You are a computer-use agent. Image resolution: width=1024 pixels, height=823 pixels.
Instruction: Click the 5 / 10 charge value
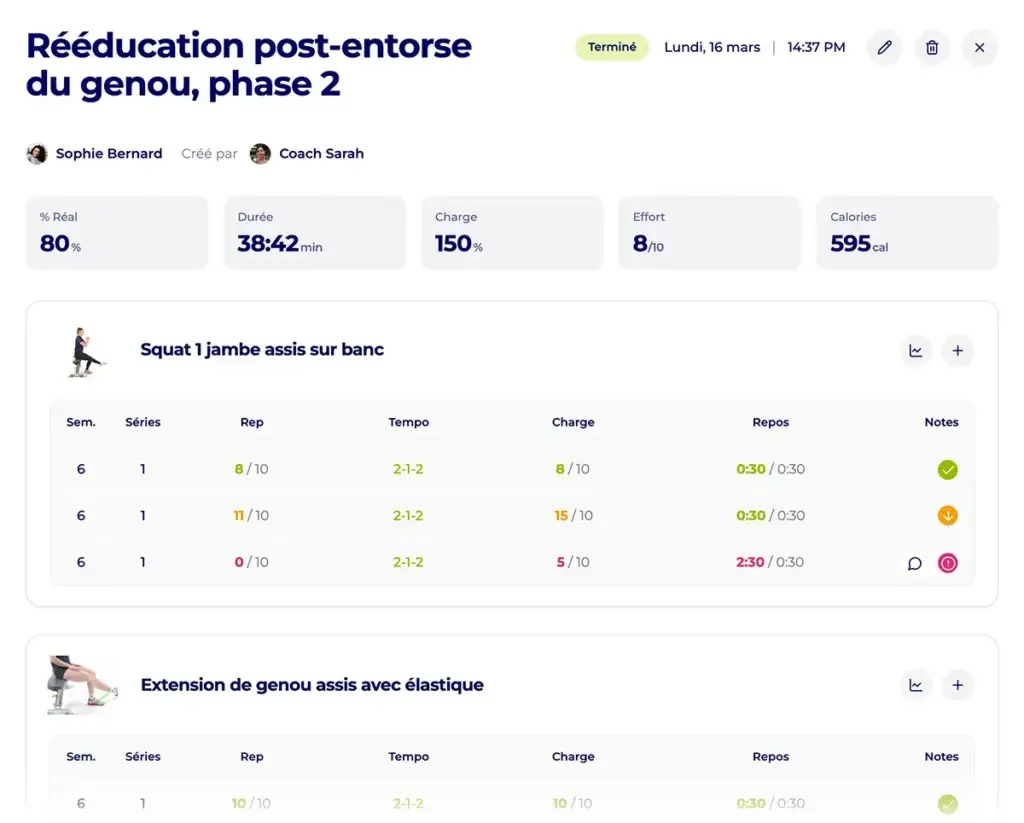[573, 562]
